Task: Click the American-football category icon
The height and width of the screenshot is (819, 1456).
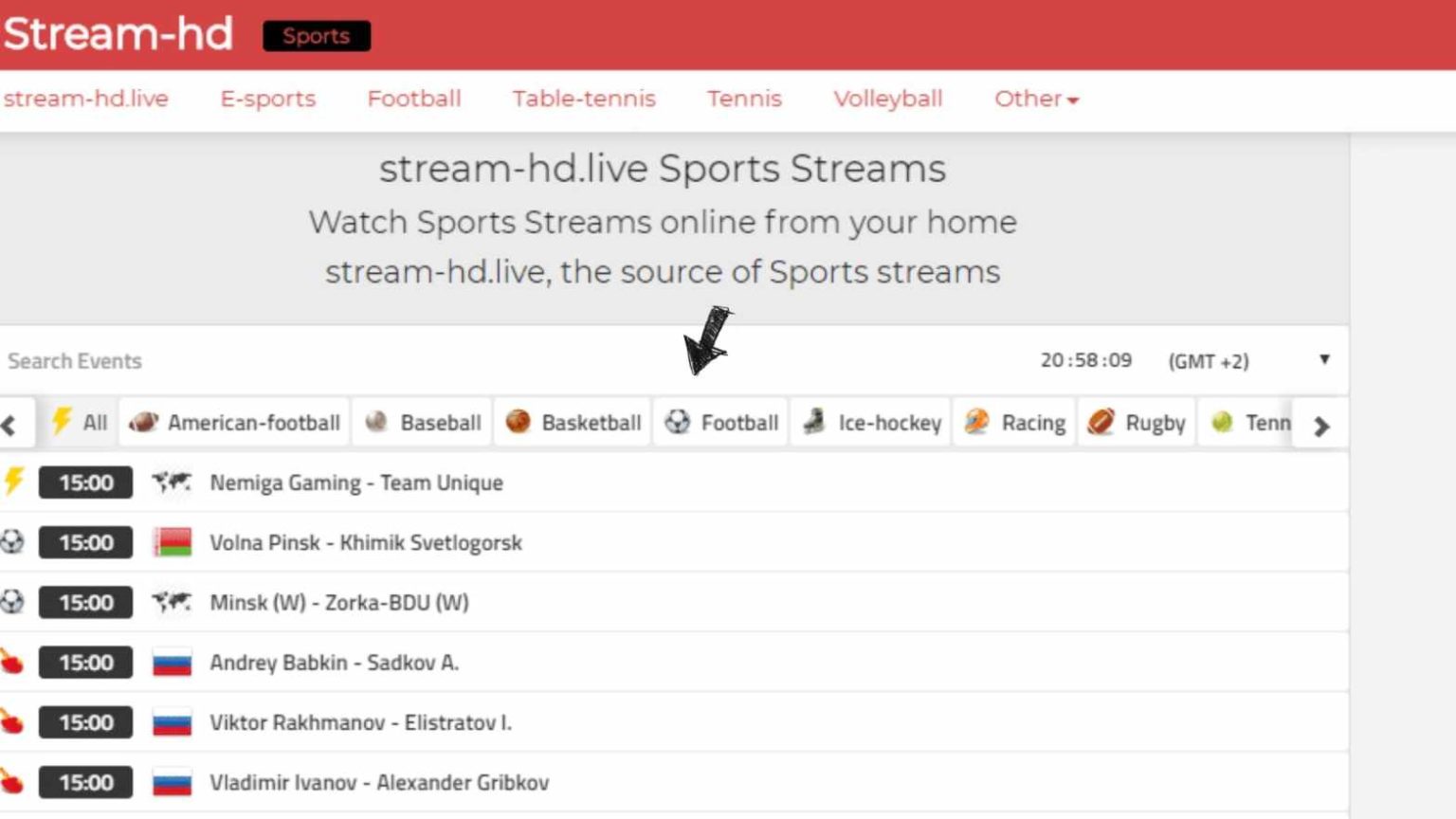Action: click(x=143, y=422)
